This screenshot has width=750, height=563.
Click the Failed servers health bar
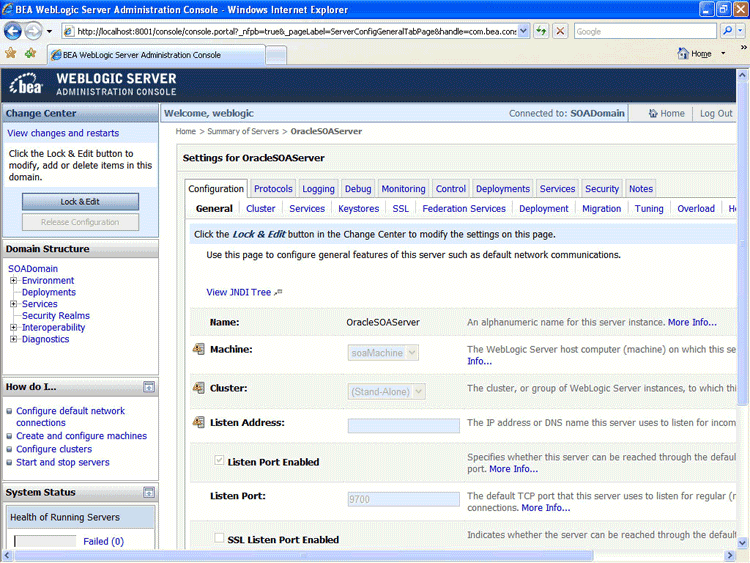[x=45, y=541]
